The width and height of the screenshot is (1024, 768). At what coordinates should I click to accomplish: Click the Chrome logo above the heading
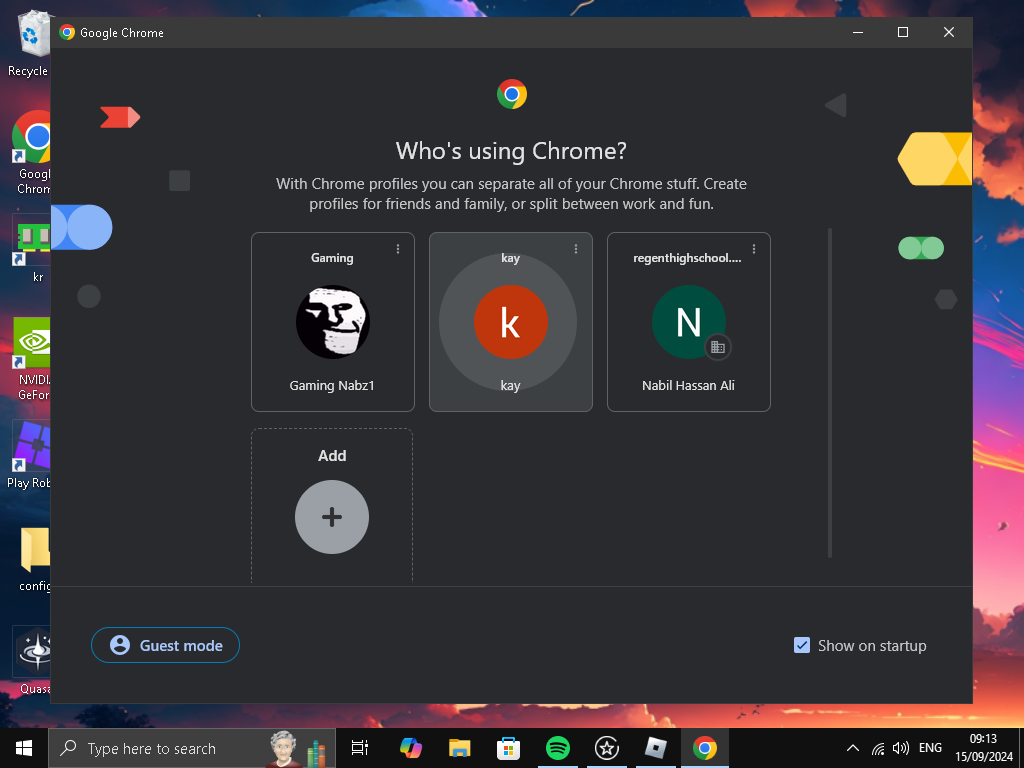point(511,95)
